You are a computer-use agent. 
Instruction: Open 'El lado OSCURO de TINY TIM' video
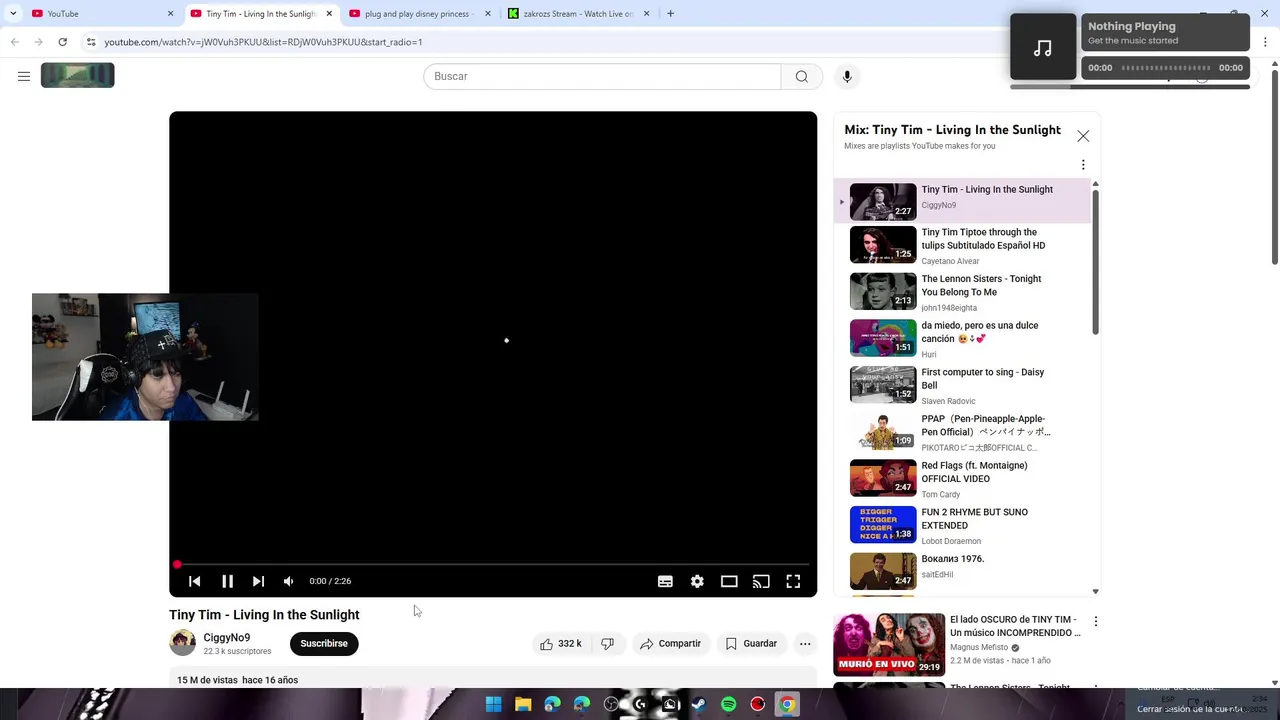(1015, 626)
